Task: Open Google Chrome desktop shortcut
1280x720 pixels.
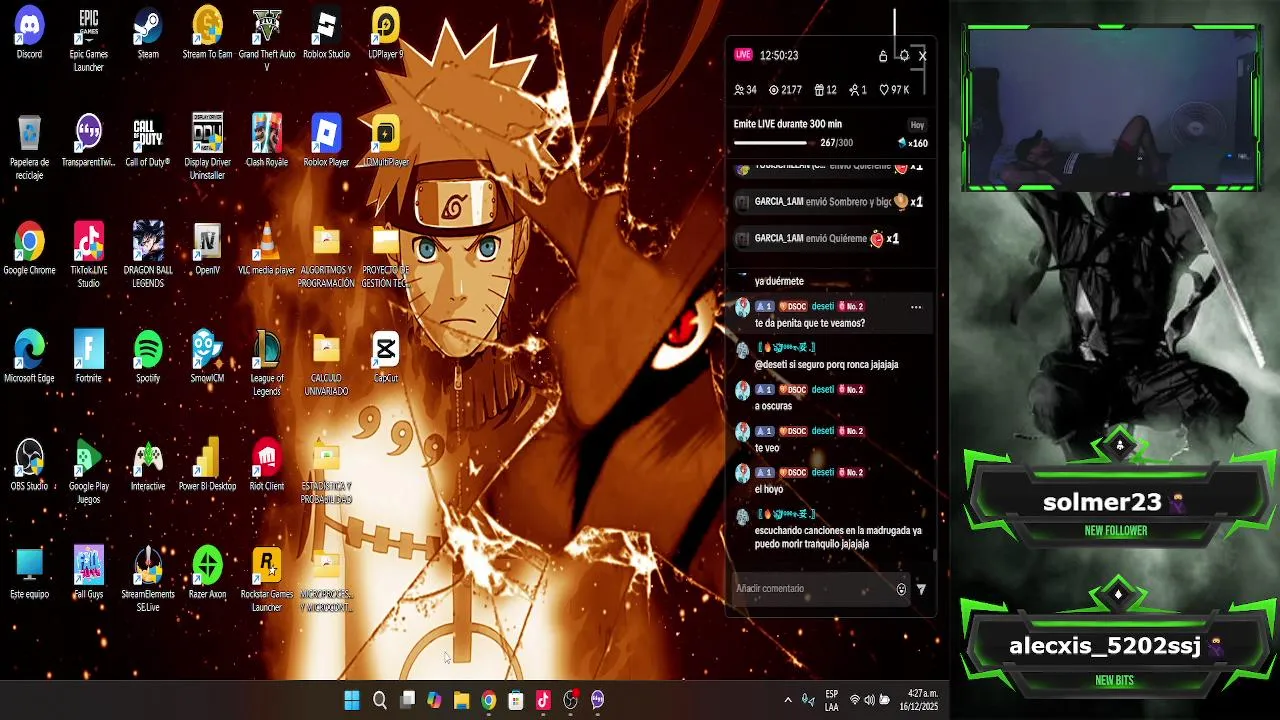Action: [x=29, y=250]
